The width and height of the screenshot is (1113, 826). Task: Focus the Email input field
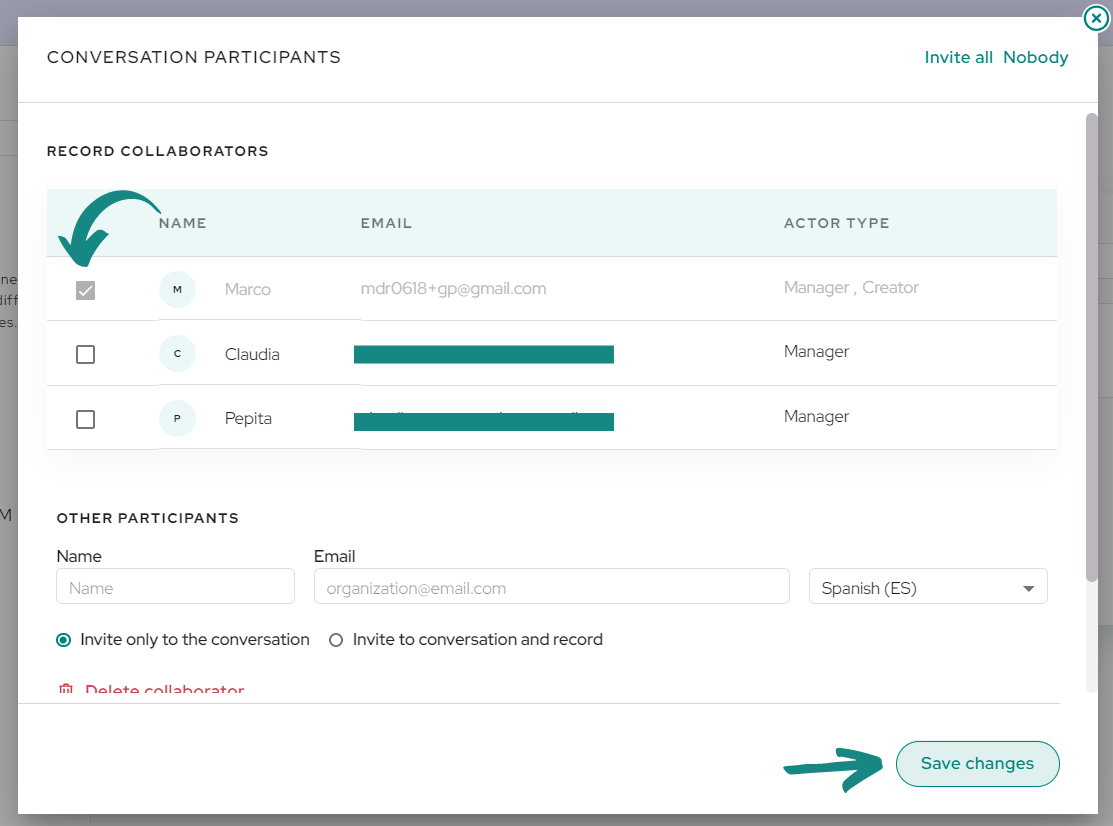point(552,586)
